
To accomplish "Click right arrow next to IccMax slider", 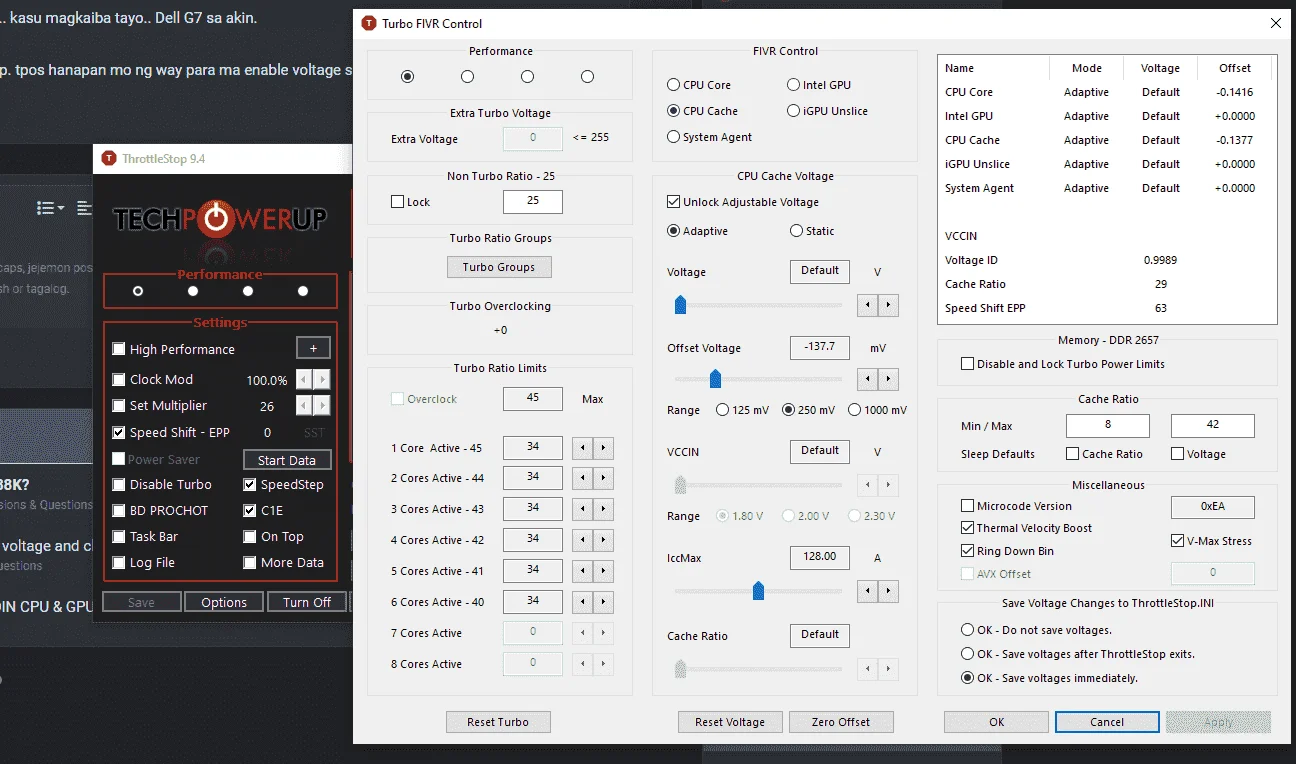I will (888, 591).
